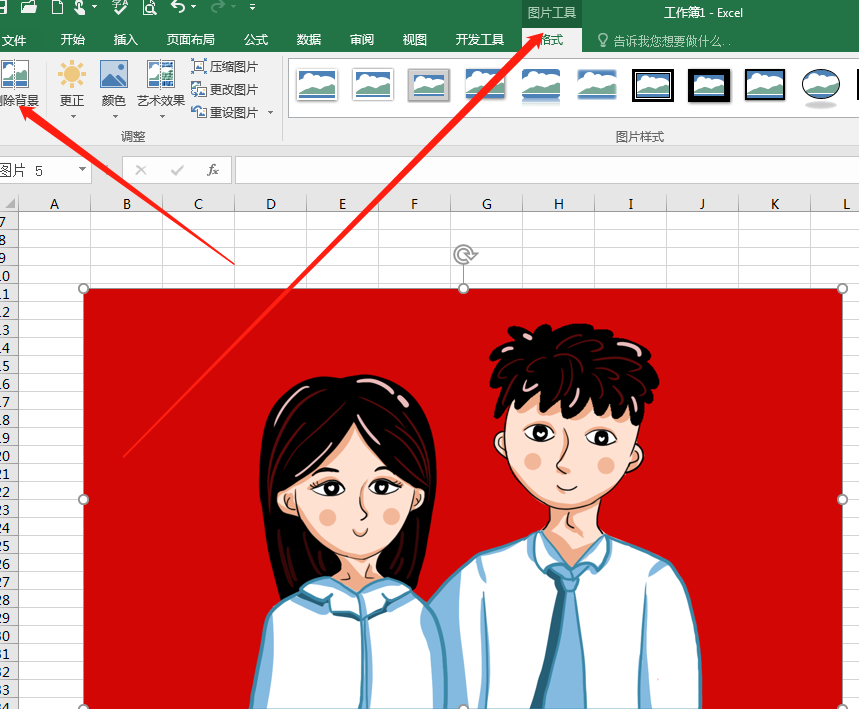The width and height of the screenshot is (859, 709).
Task: Switch to the 页面布局 (Page Layout) tab
Action: pyautogui.click(x=190, y=39)
